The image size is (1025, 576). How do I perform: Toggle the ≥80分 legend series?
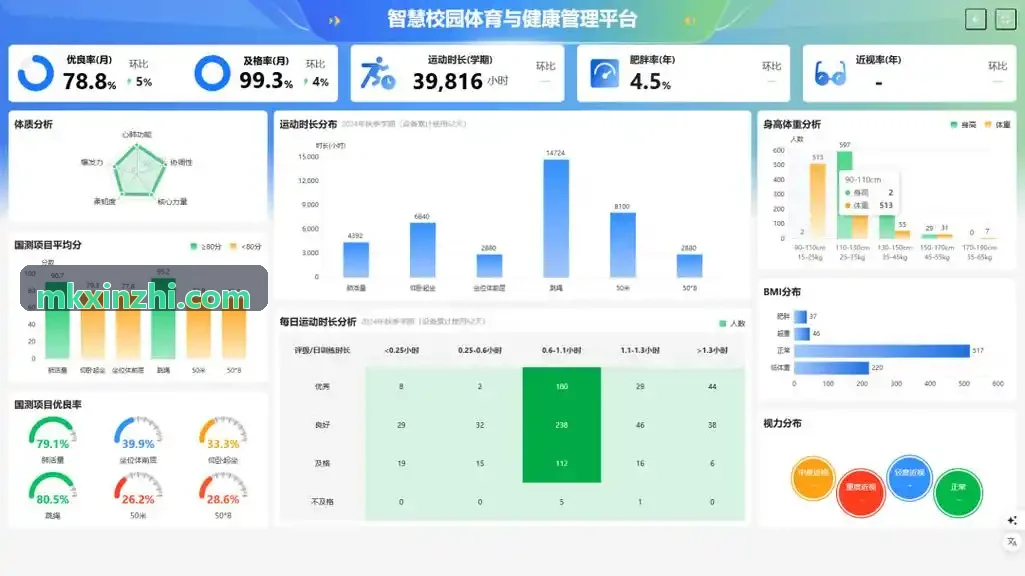[x=205, y=246]
